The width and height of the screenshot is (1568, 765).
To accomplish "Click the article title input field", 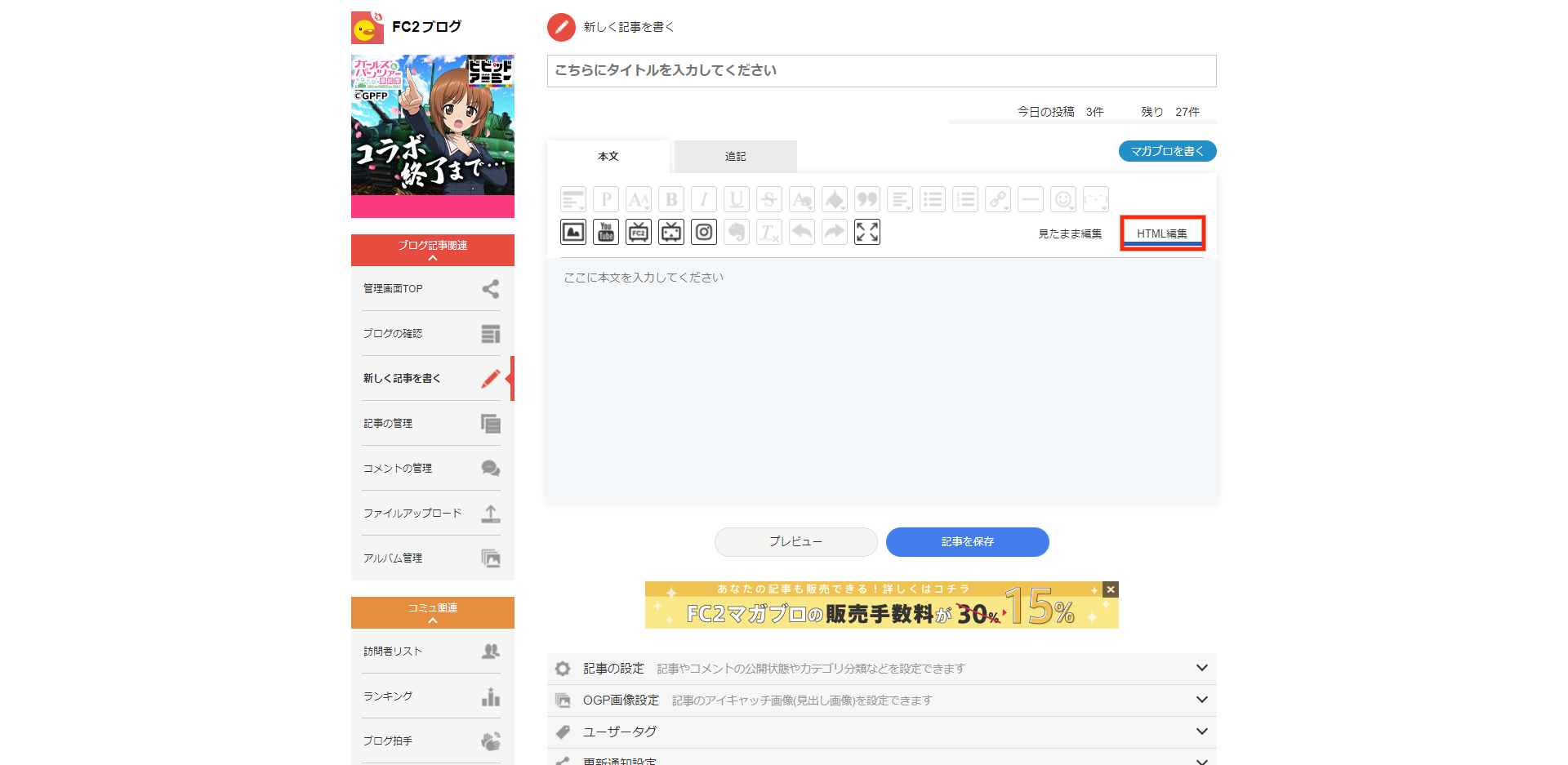I will click(x=882, y=71).
